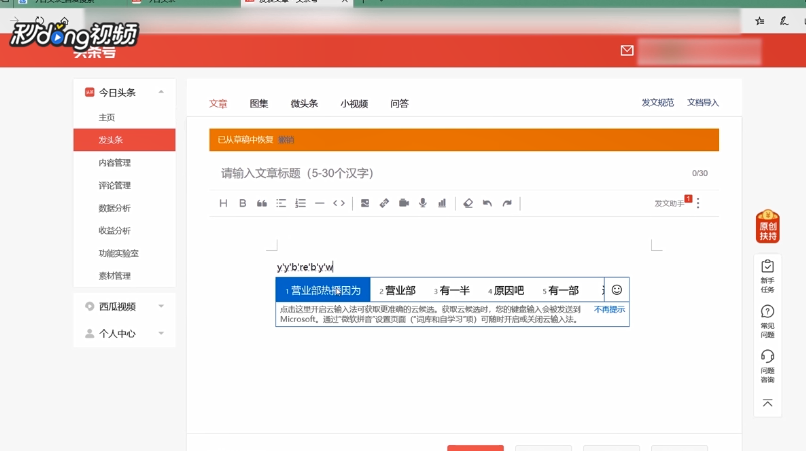This screenshot has height=451, width=806.
Task: Insert a blockquote with quote icon
Action: [262, 203]
